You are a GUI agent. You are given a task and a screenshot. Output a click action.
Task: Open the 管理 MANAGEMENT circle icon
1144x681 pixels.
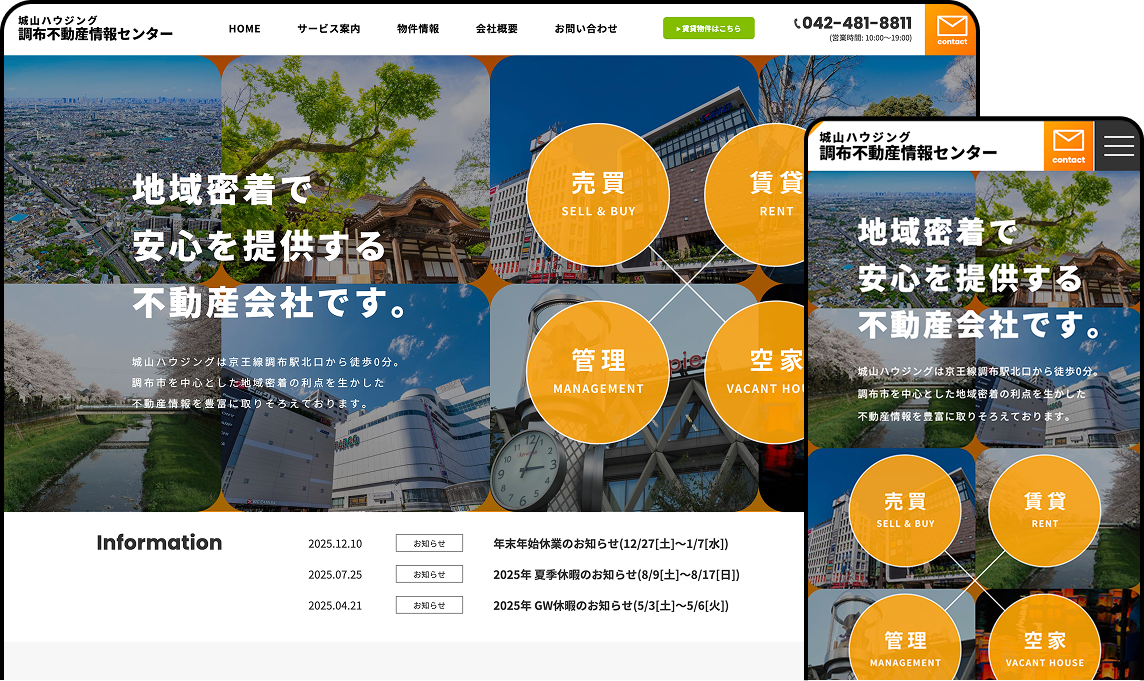598,373
